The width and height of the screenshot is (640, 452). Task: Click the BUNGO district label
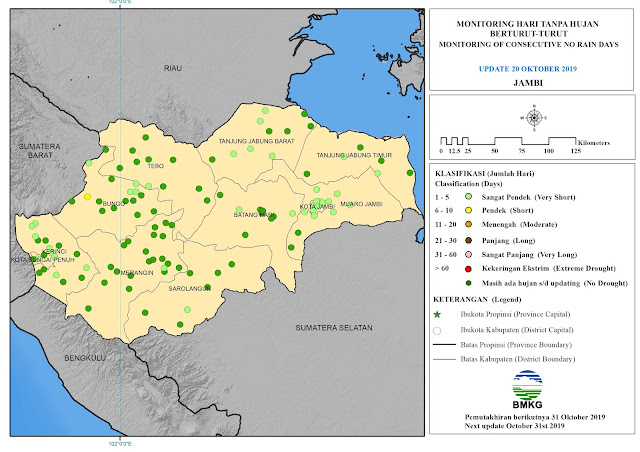pyautogui.click(x=113, y=203)
